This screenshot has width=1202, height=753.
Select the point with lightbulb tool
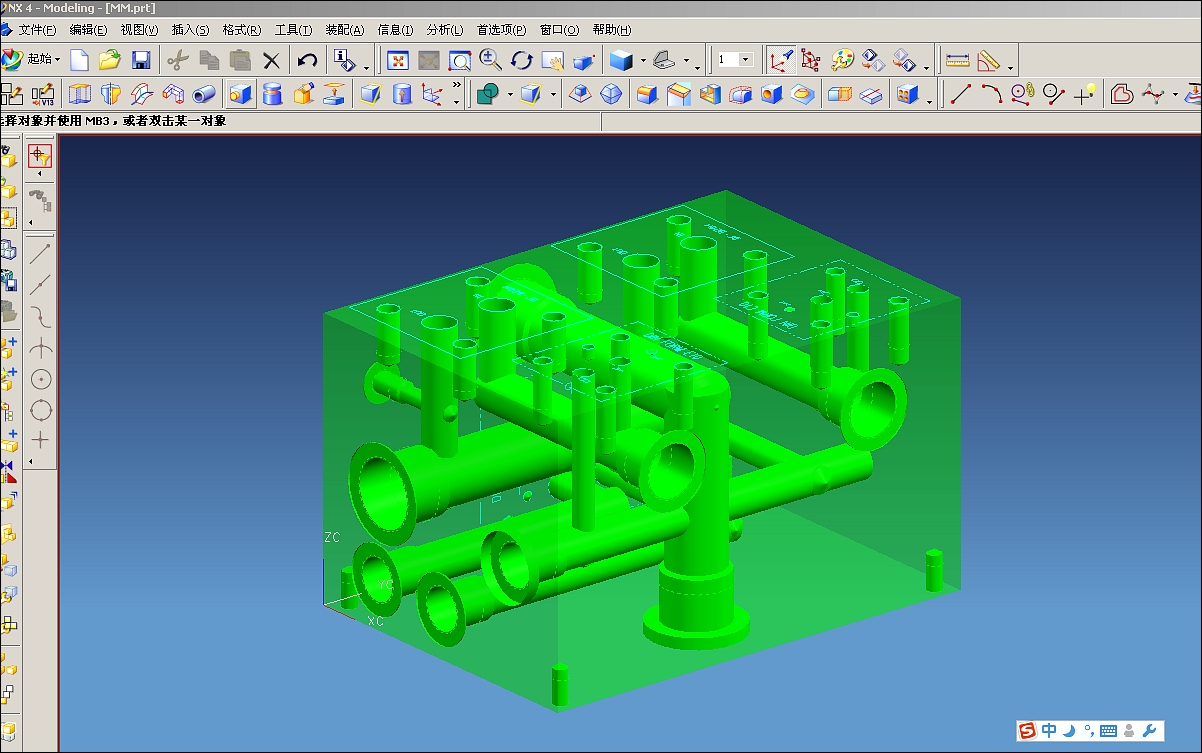1085,94
